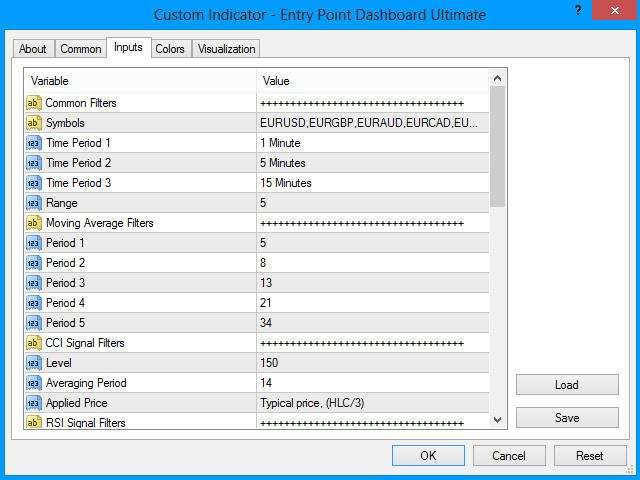Select the 'Averaging Period' variable name
Screen dimensions: 640x480
(86, 383)
